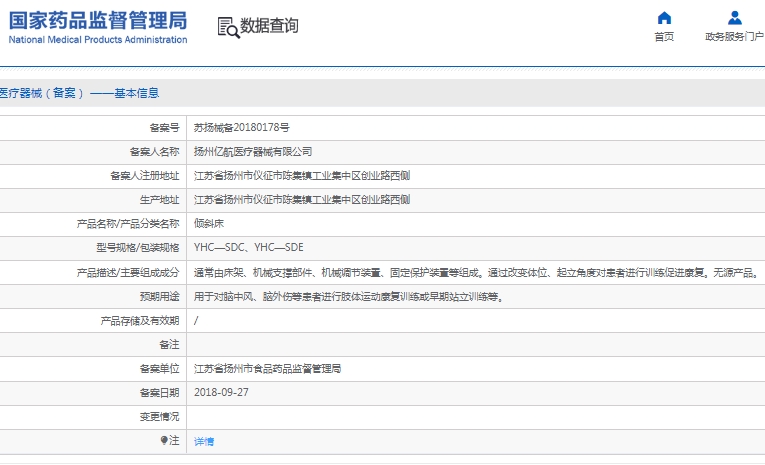Click the 备注 row label

[169, 344]
